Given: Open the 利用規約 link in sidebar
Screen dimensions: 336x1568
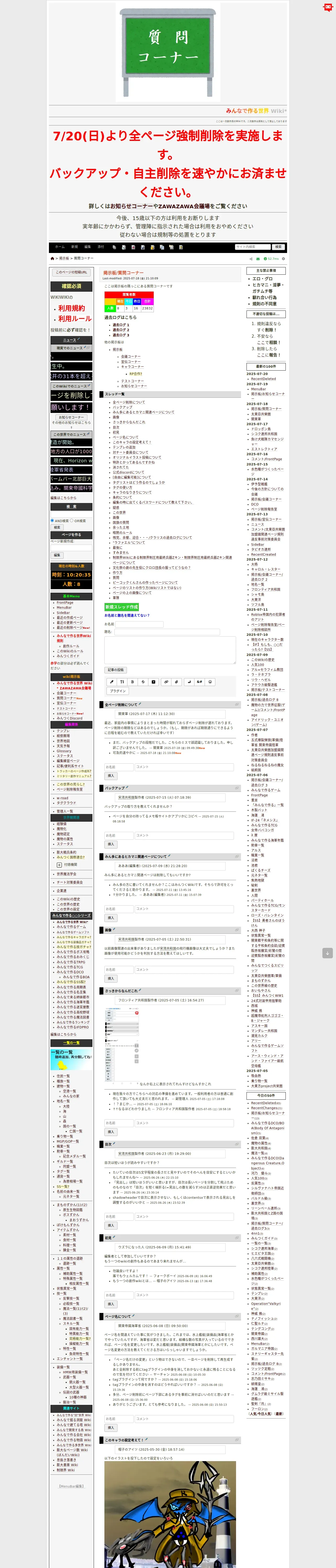Looking at the screenshot, I should (71, 308).
